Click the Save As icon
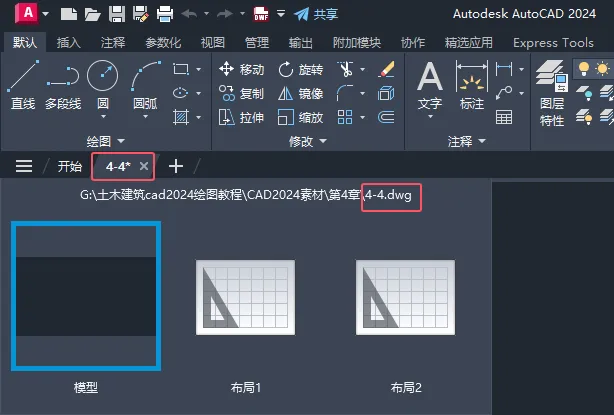614x415 pixels. [141, 14]
